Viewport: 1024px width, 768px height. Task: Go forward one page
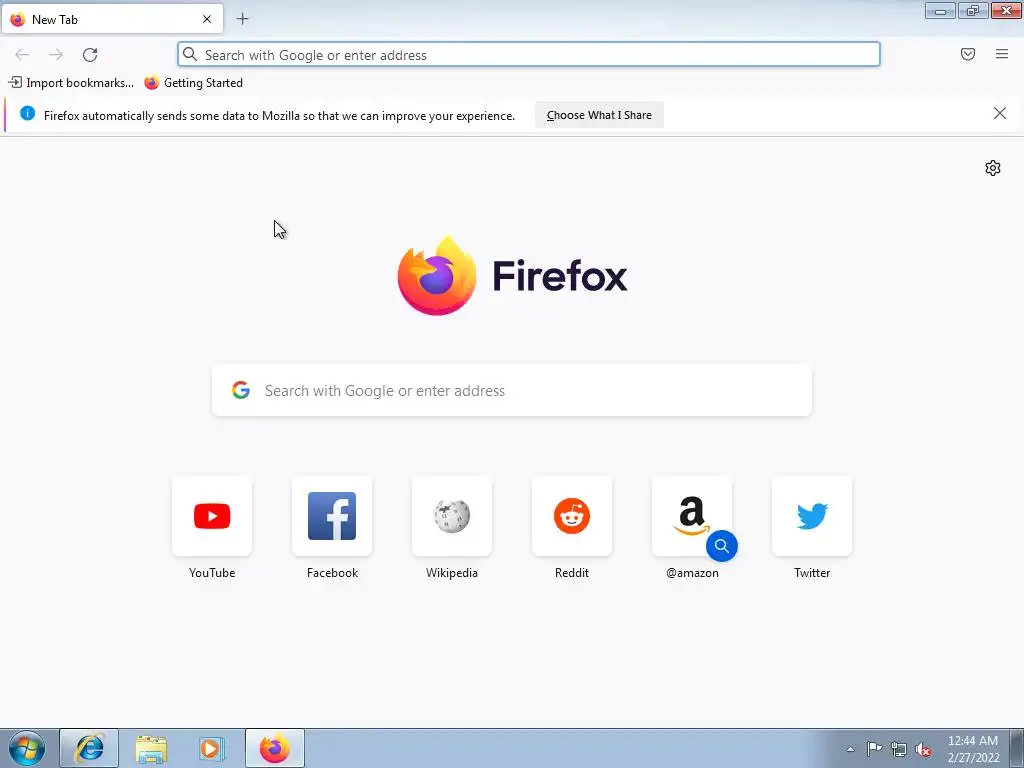56,54
